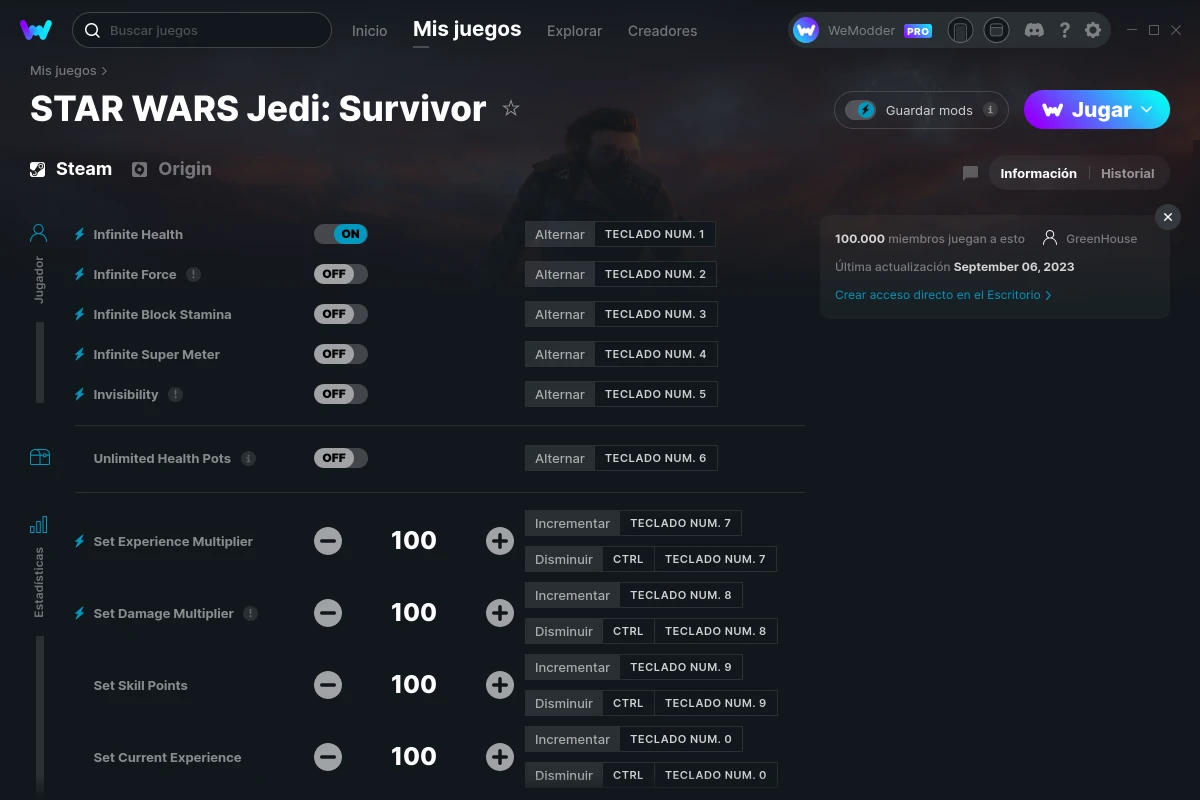Enable the Invisibility toggle

click(x=341, y=394)
